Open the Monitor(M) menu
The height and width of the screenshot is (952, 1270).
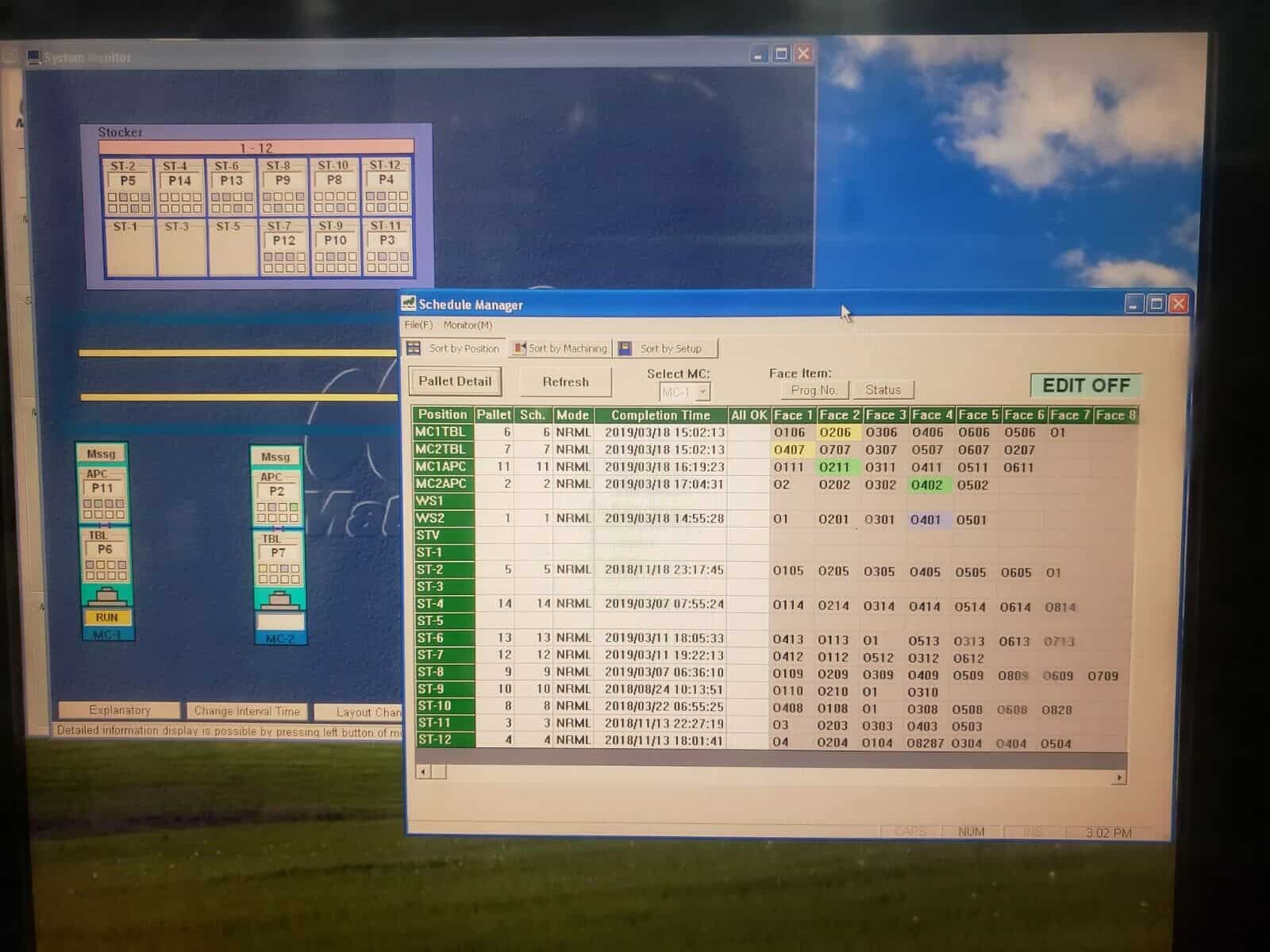(x=468, y=325)
